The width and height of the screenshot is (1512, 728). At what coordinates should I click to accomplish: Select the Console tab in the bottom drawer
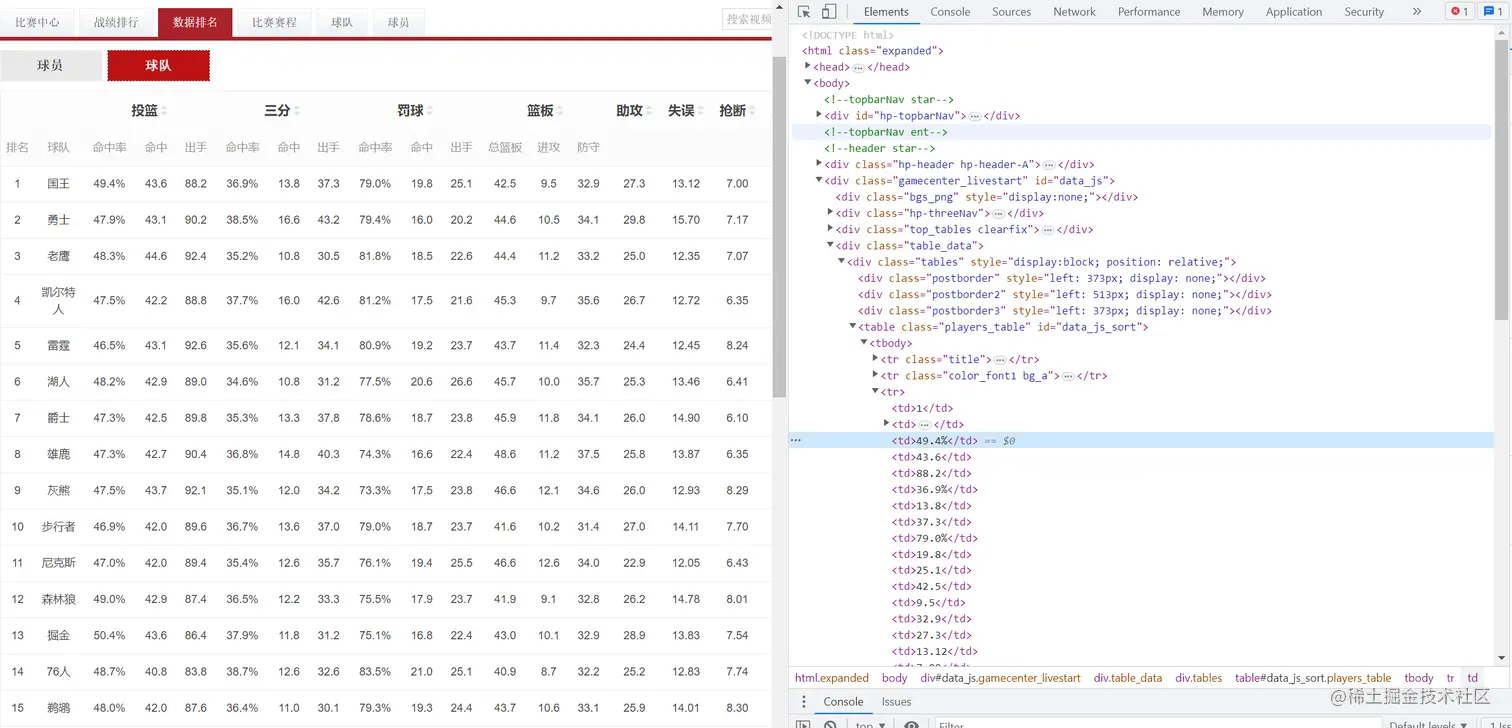click(x=842, y=702)
